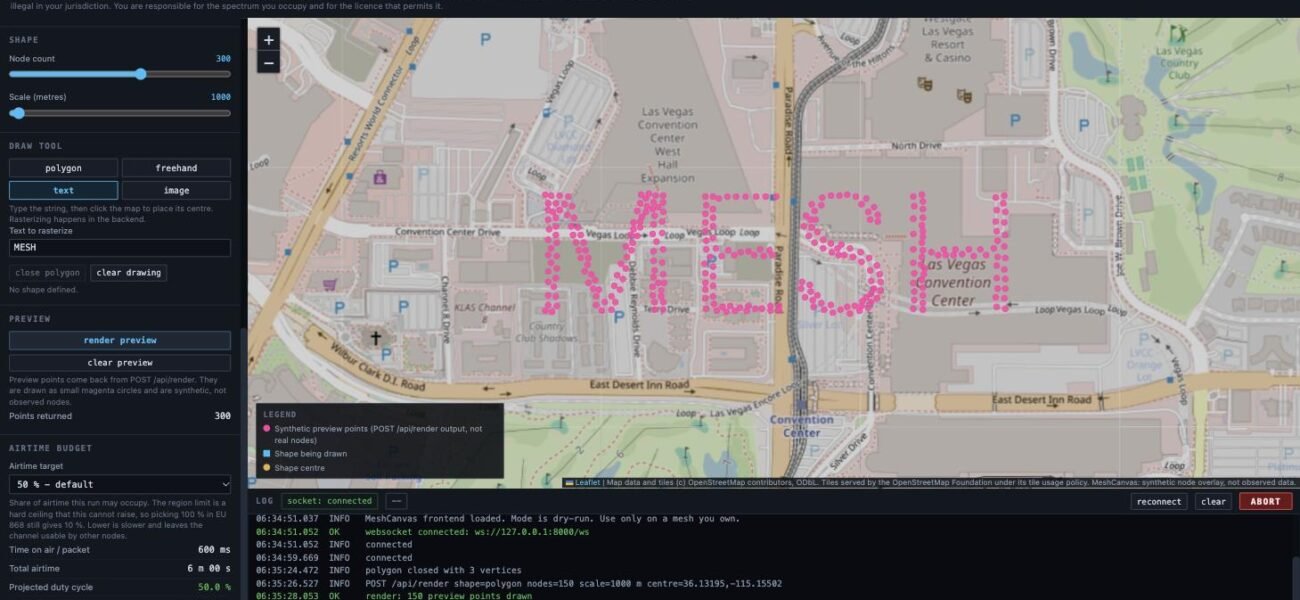Zoom out of the map

point(268,62)
